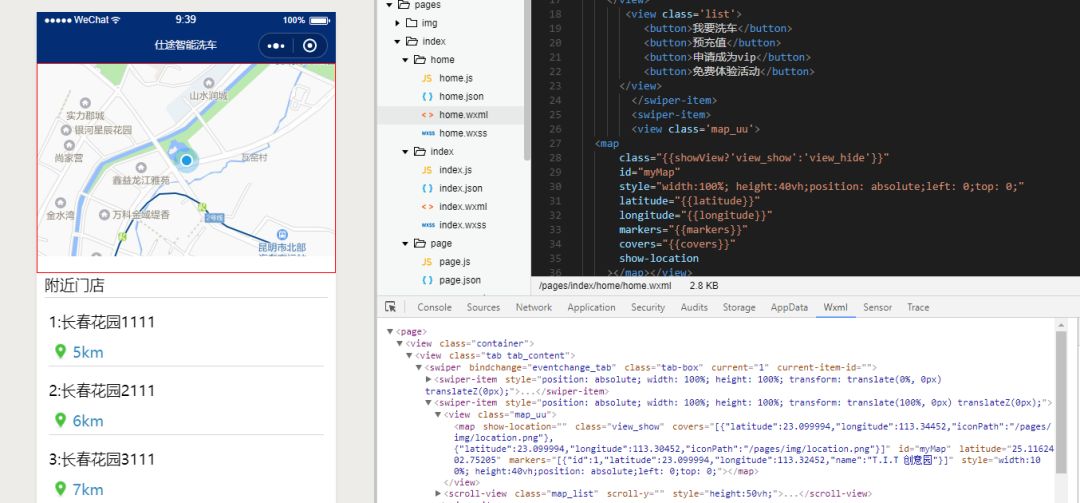
Task: Click the location pin beside 5km
Action: tap(61, 351)
